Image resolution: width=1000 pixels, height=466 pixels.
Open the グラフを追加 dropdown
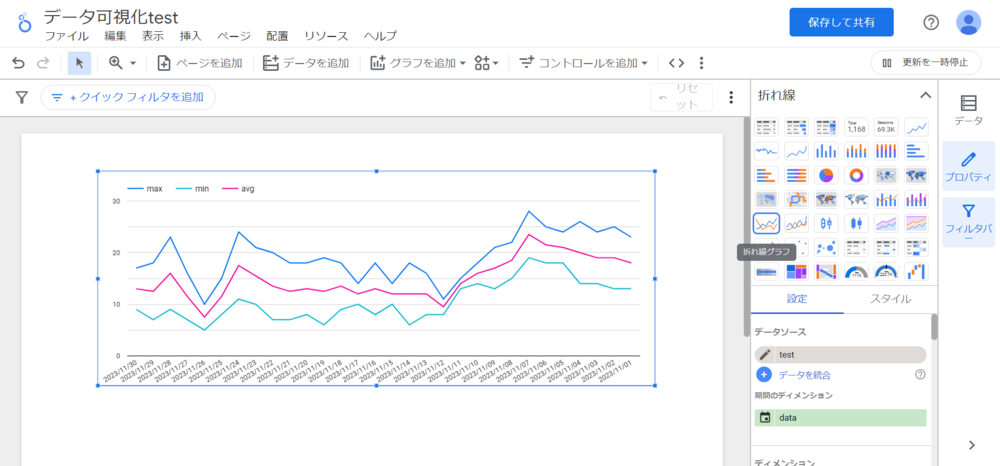[418, 63]
